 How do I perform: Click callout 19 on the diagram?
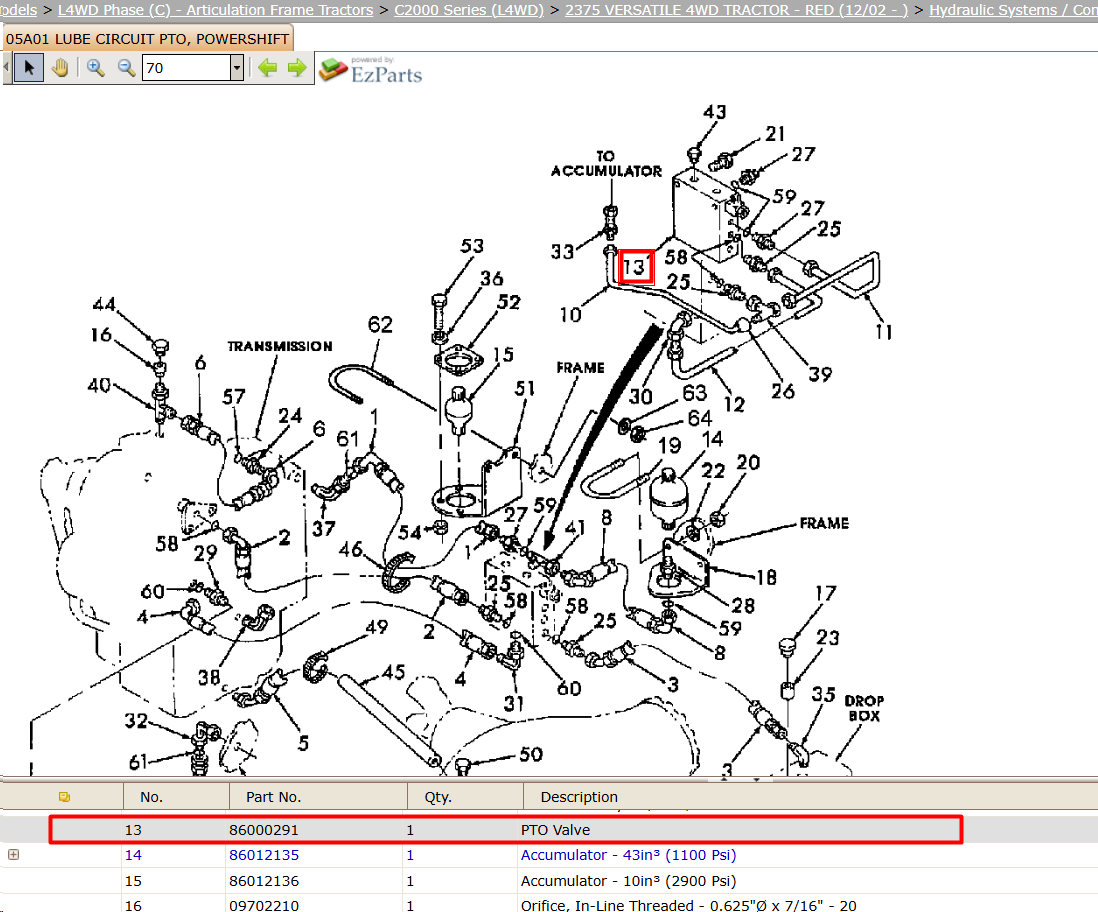point(669,445)
